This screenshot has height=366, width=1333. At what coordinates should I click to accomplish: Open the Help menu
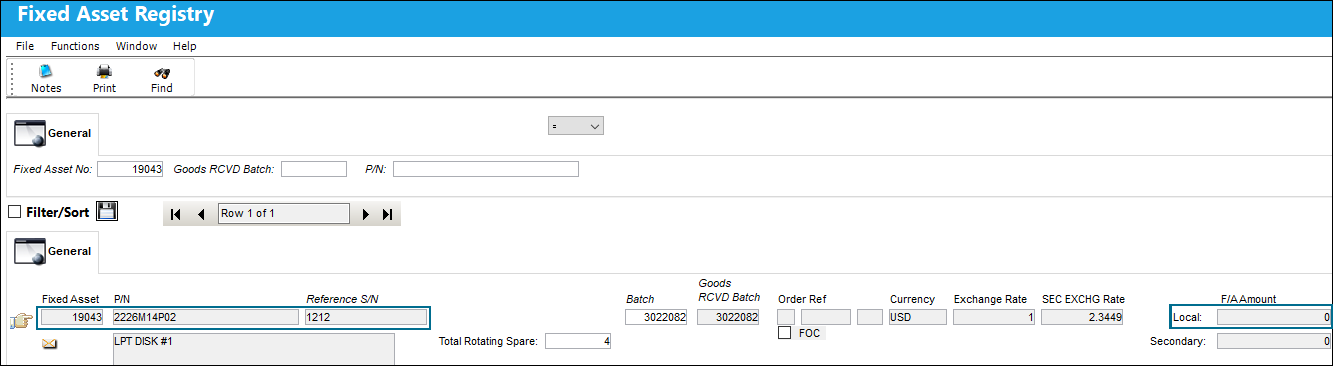[184, 46]
